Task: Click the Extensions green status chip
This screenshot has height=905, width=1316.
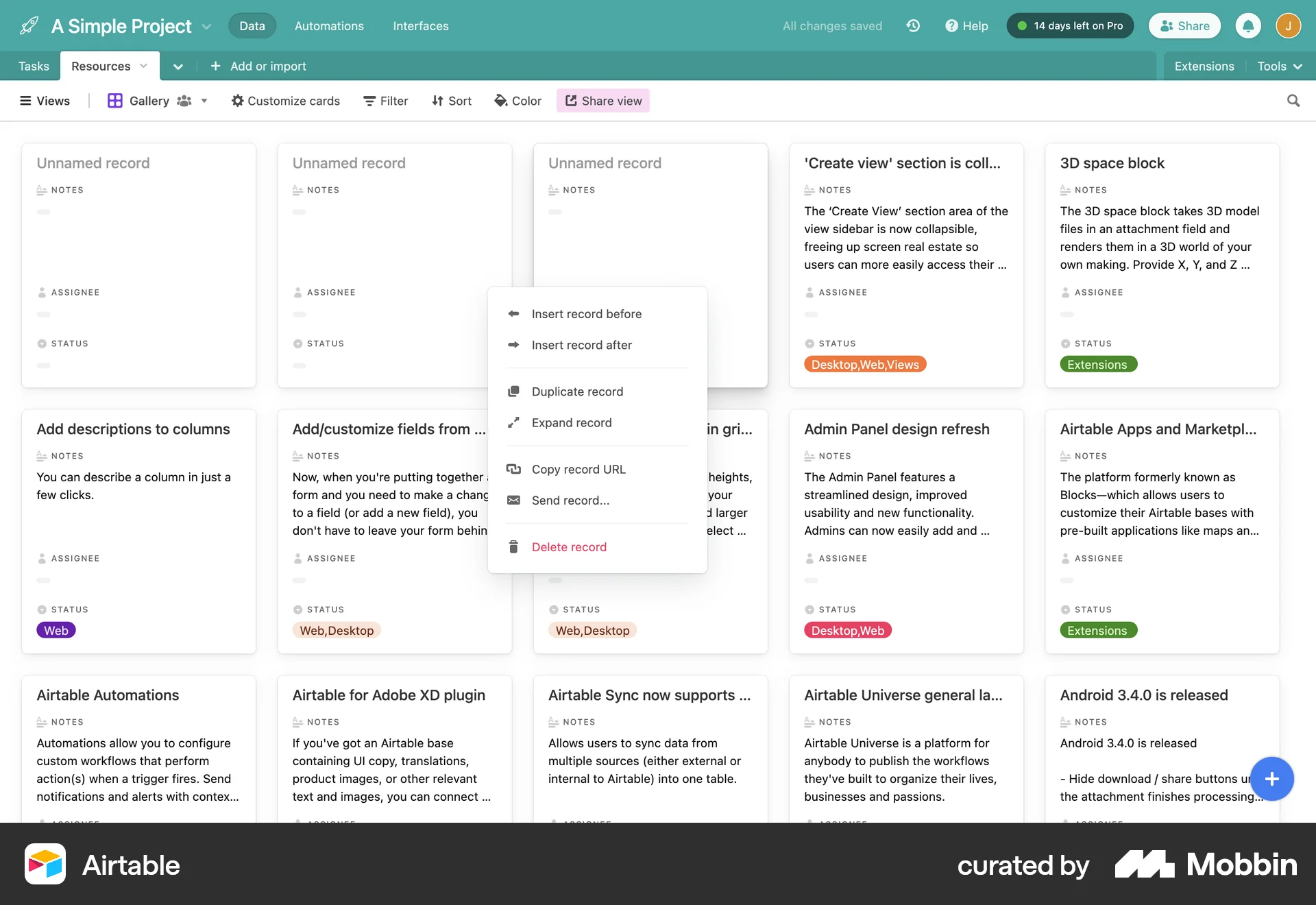Action: (x=1097, y=364)
